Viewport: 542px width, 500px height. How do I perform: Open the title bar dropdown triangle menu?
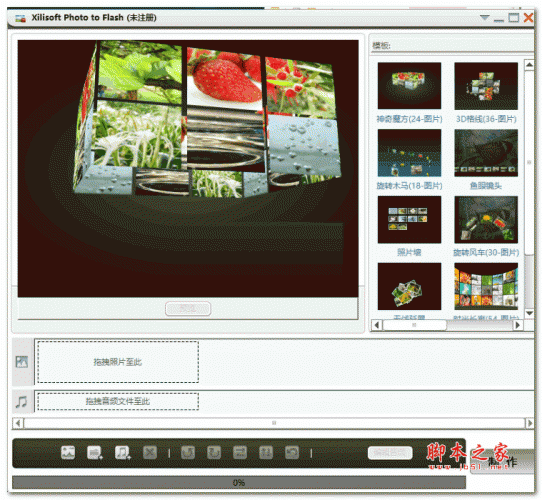click(x=485, y=17)
